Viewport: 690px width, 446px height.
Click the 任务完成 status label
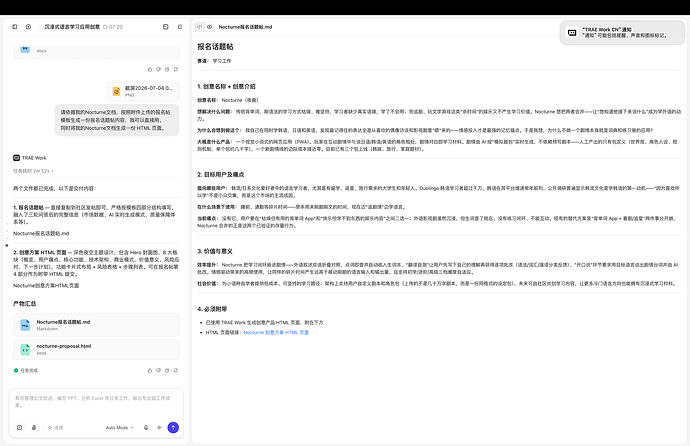click(26, 370)
